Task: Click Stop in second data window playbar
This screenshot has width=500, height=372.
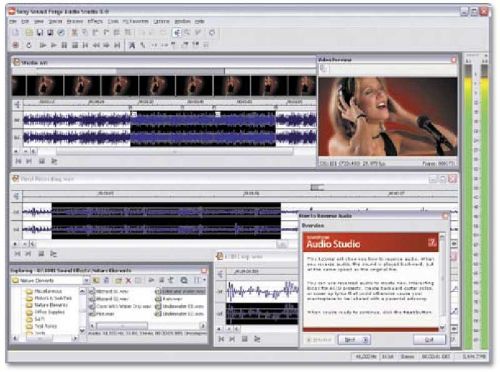Action: 41,254
